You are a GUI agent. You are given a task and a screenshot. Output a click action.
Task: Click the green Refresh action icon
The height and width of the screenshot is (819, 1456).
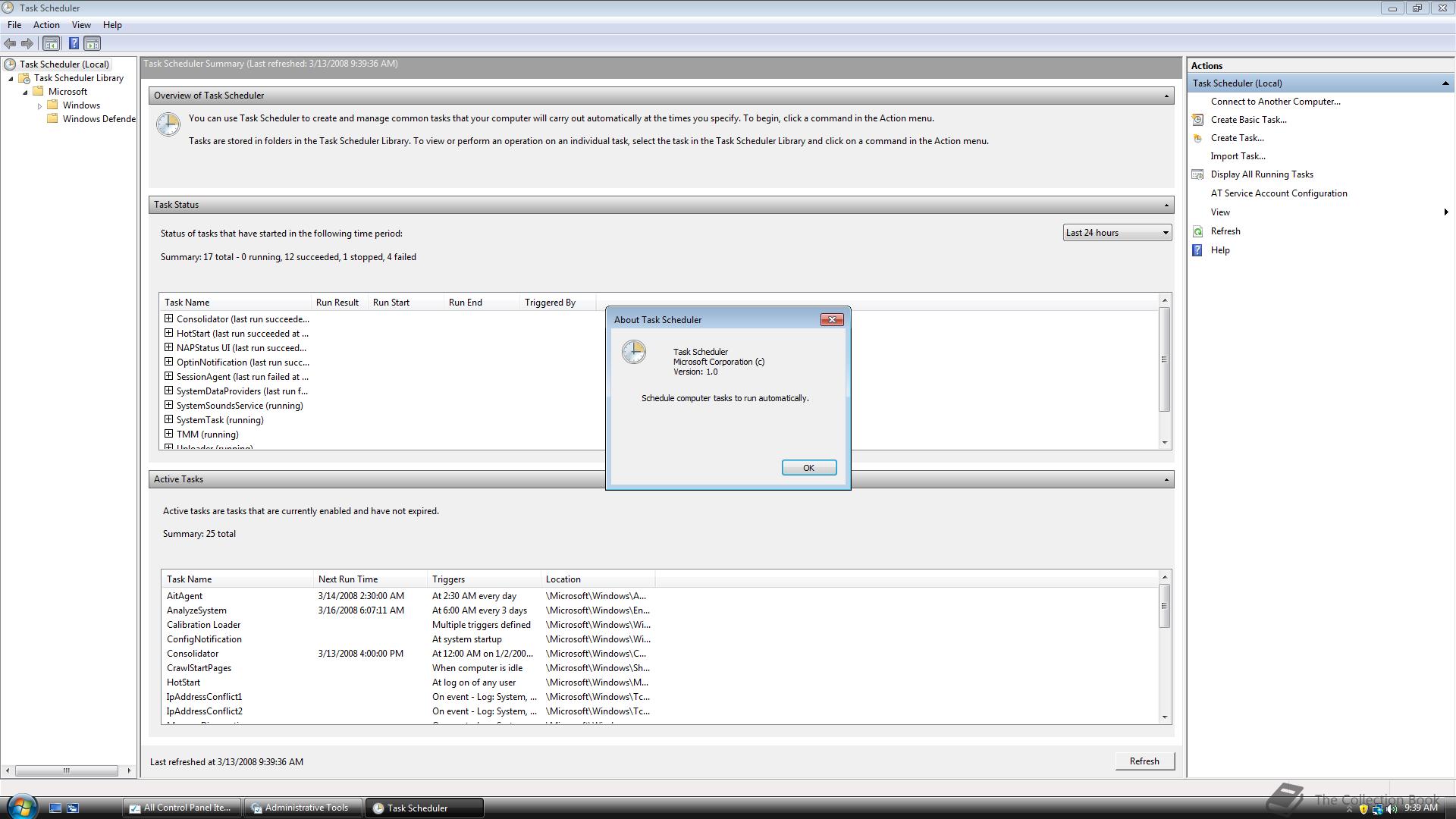point(1198,231)
